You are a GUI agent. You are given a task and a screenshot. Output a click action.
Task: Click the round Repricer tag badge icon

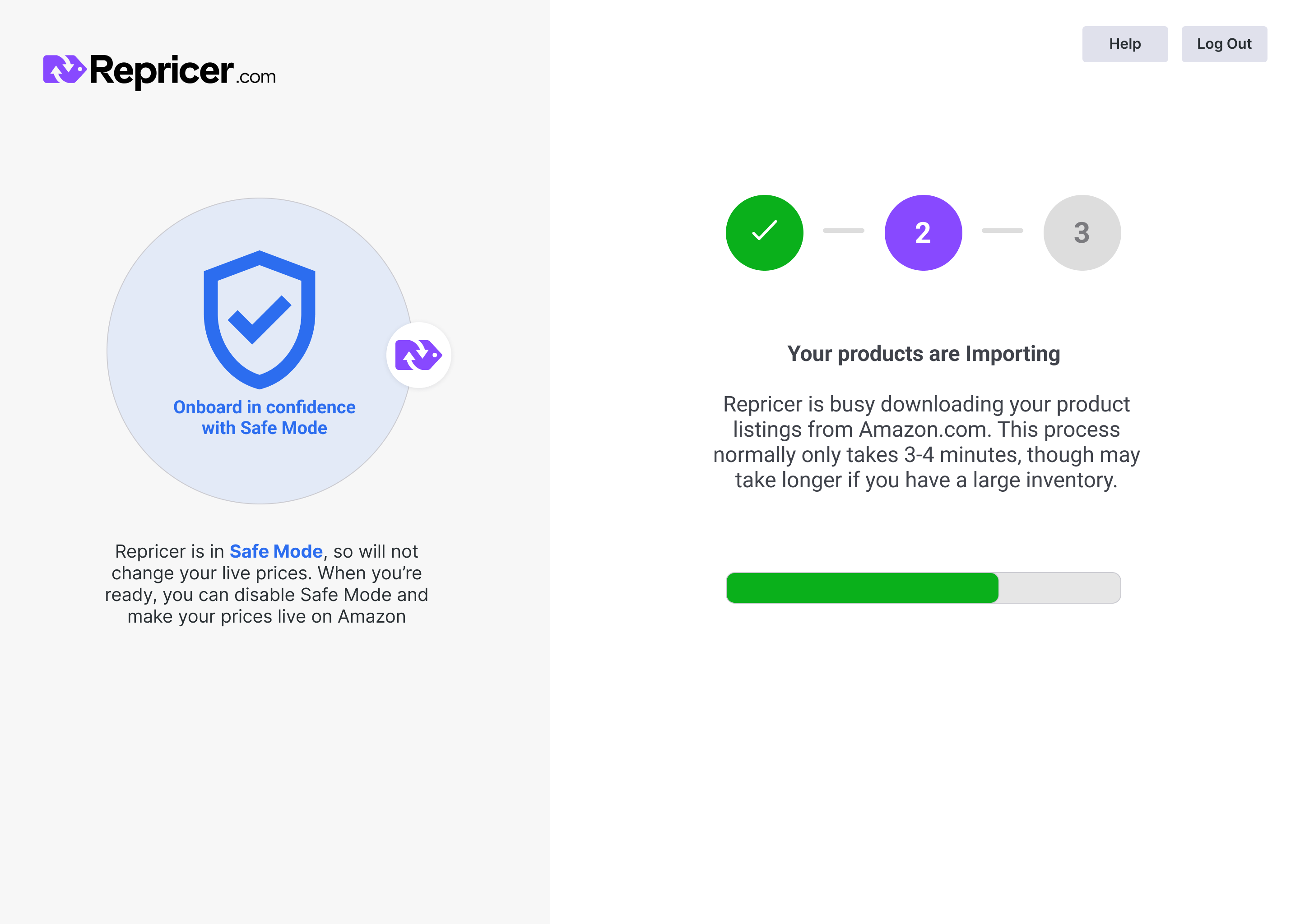coord(418,355)
